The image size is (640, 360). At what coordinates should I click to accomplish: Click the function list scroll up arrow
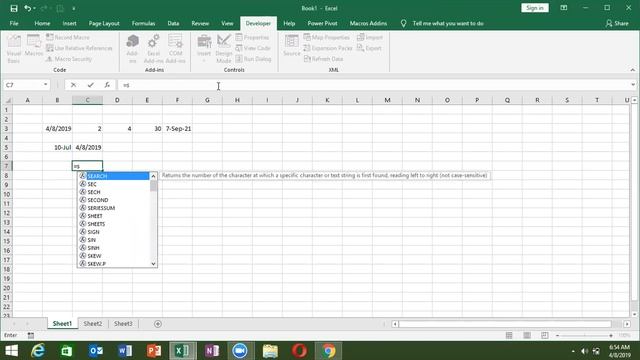[153, 176]
